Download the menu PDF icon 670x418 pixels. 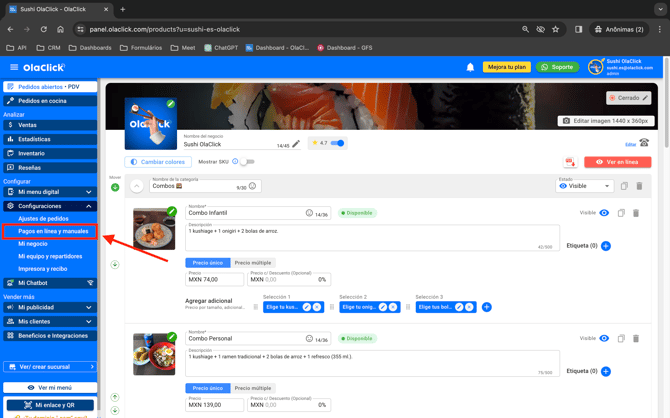tap(570, 162)
